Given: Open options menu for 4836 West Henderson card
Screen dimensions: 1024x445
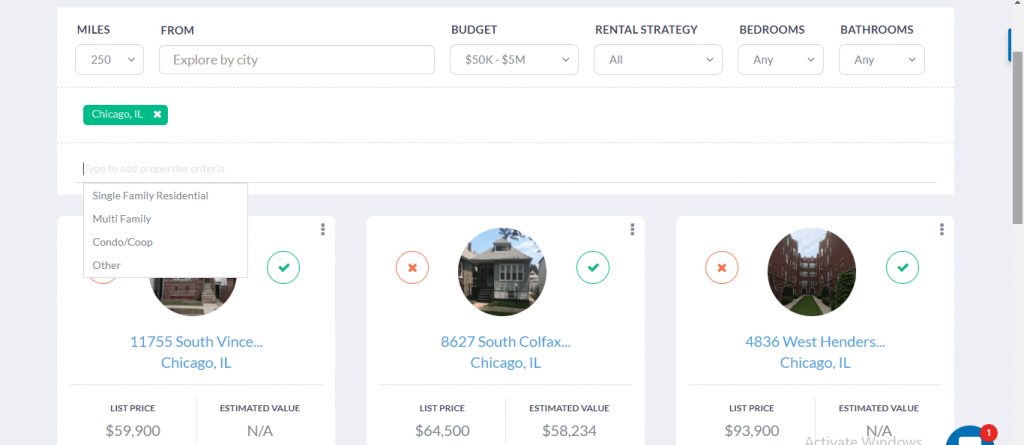Looking at the screenshot, I should [x=942, y=230].
